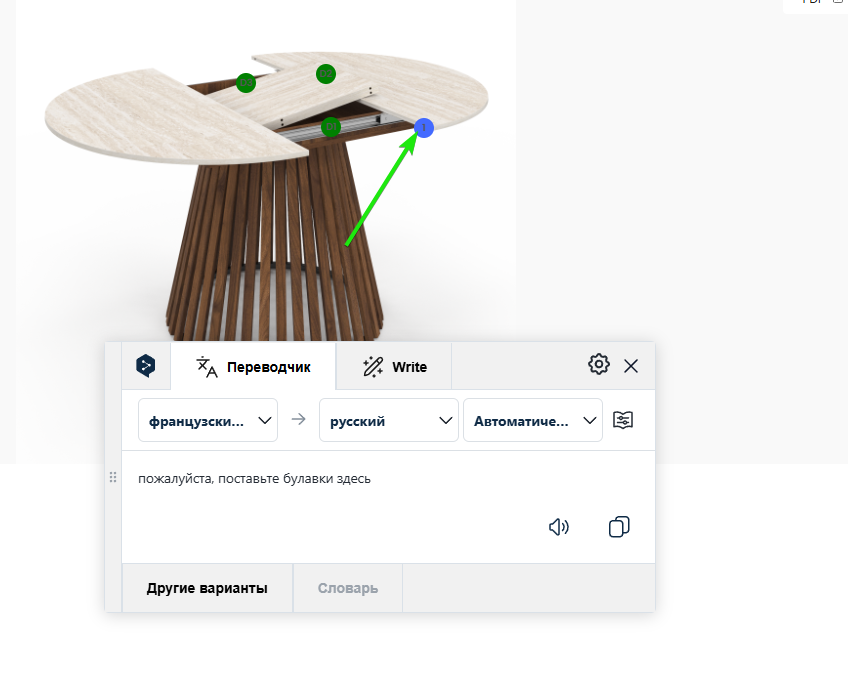Click the DeepL logo icon
848x679 pixels.
(x=145, y=366)
